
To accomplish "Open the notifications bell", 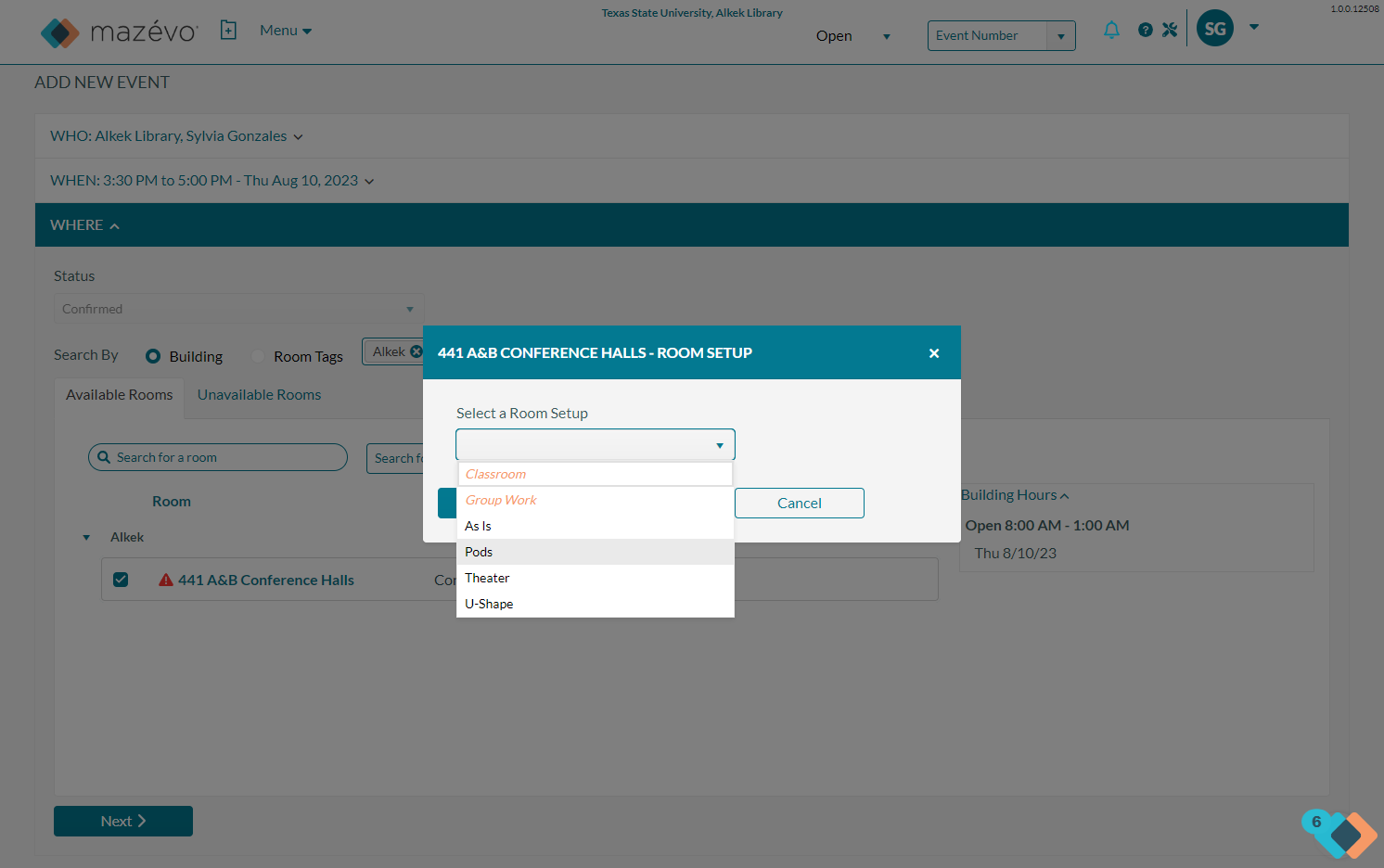I will (x=1111, y=30).
